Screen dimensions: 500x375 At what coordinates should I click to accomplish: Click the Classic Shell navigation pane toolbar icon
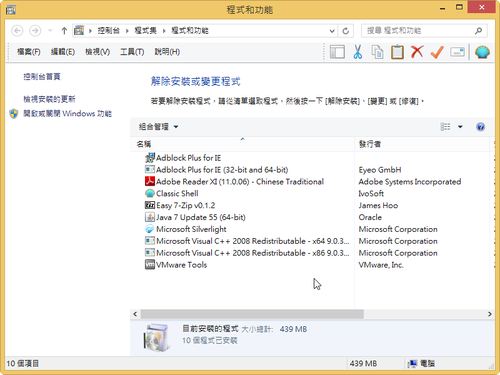click(337, 52)
